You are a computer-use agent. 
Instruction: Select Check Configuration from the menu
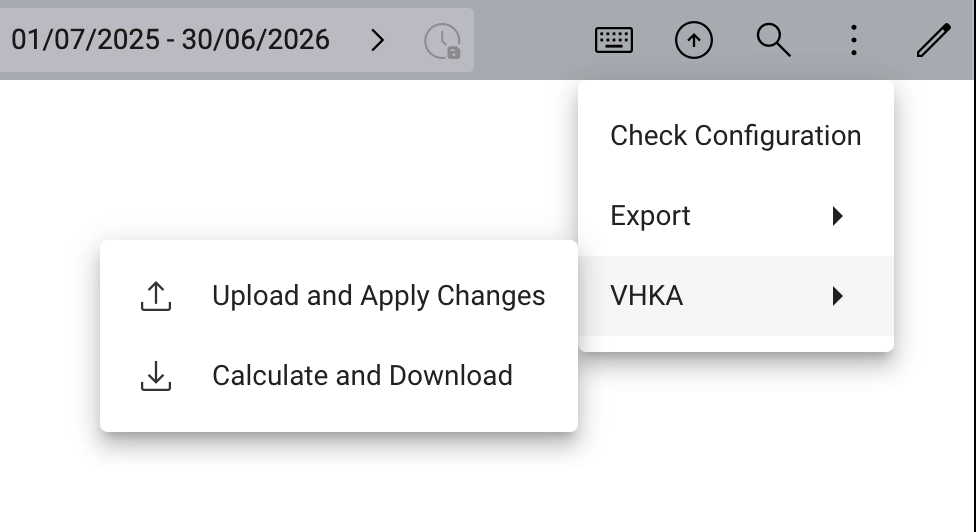click(x=735, y=136)
